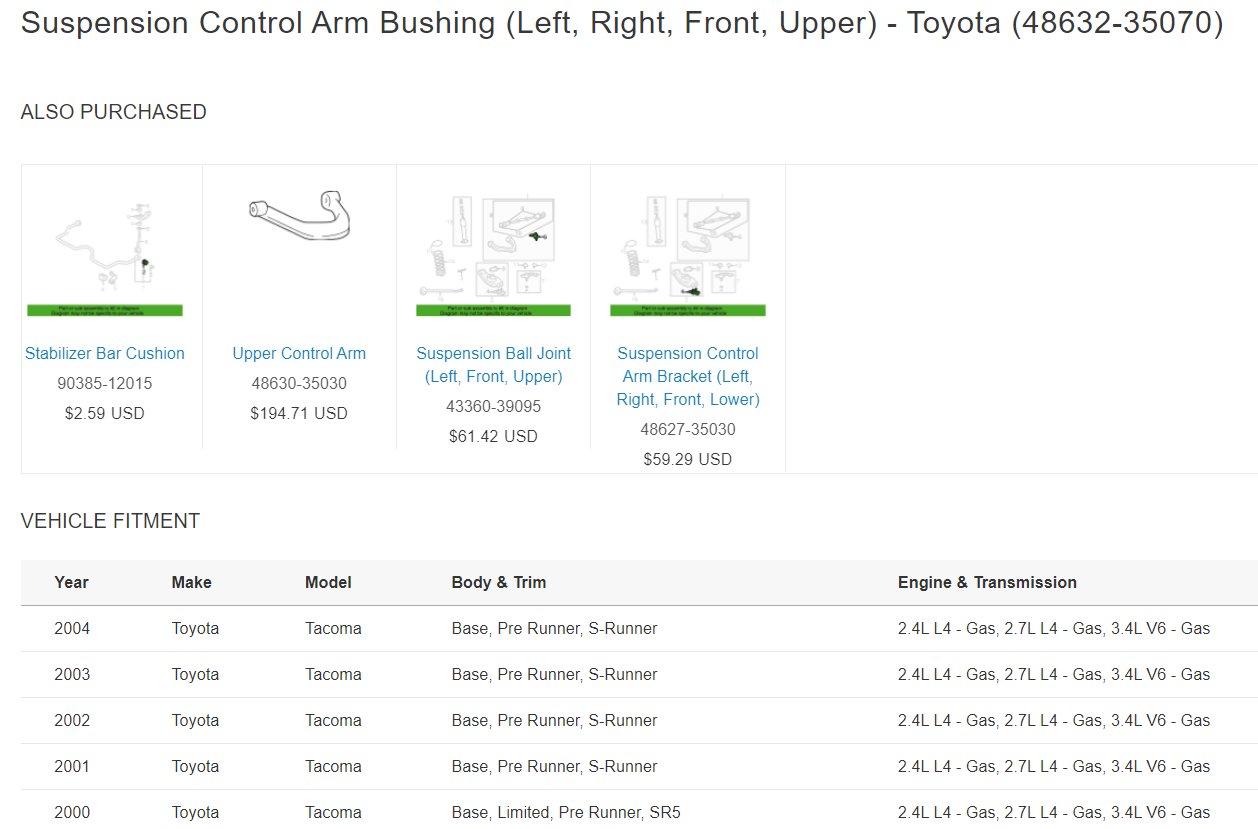Click the Also Purchased section heading
Viewport: 1258px width, 829px height.
[113, 112]
